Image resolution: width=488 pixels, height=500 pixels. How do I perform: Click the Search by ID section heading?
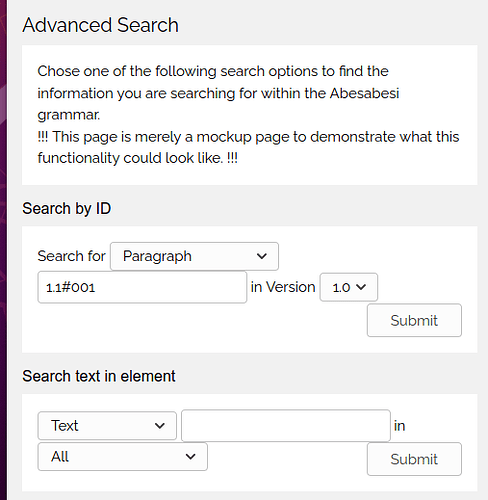pos(67,209)
